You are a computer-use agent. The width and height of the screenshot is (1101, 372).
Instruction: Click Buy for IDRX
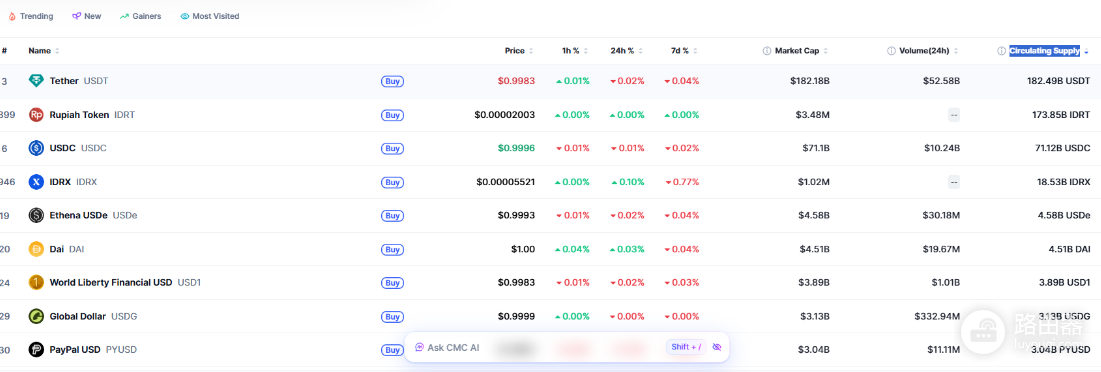(393, 182)
